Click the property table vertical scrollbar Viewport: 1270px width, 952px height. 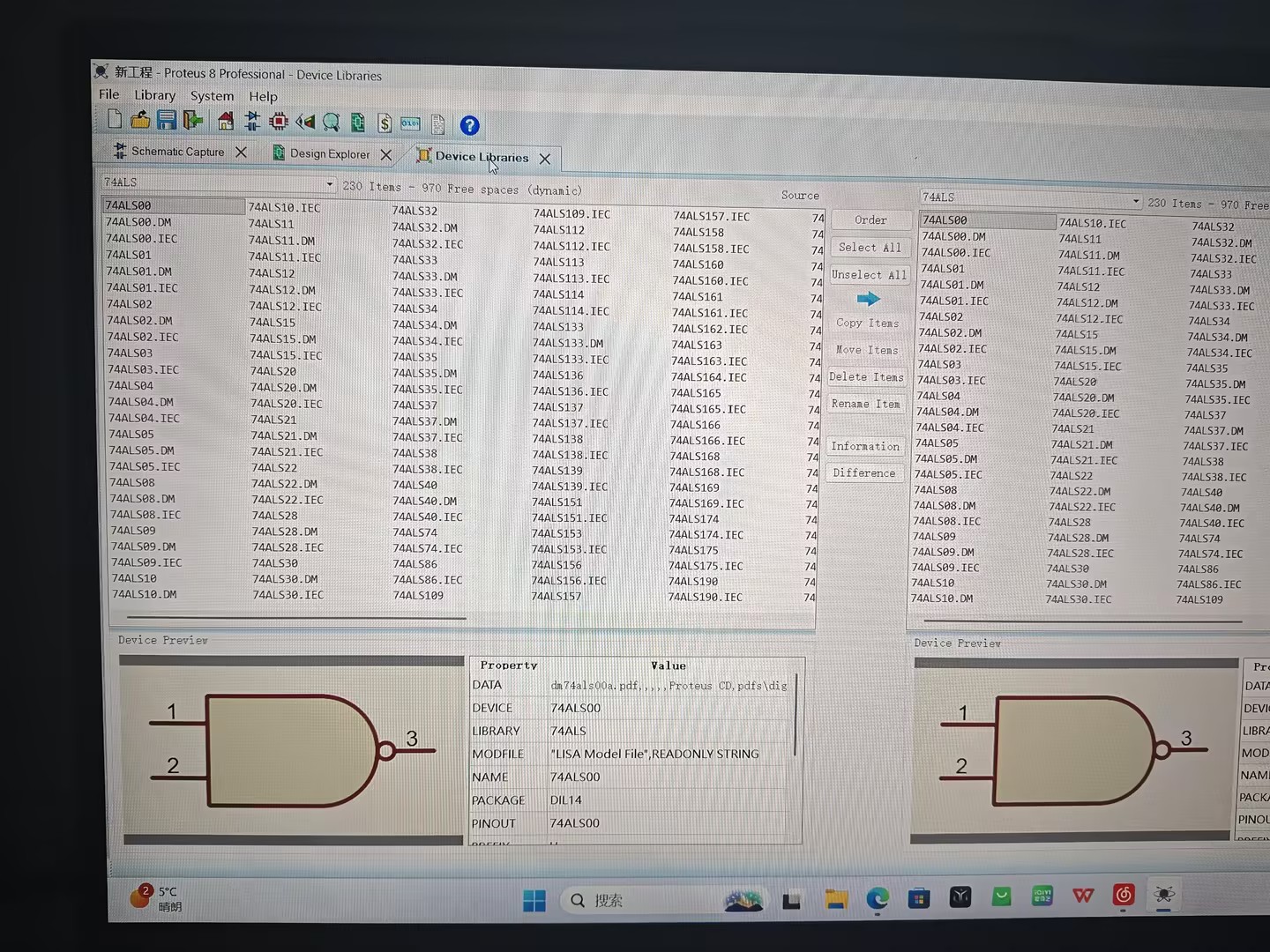click(x=796, y=716)
